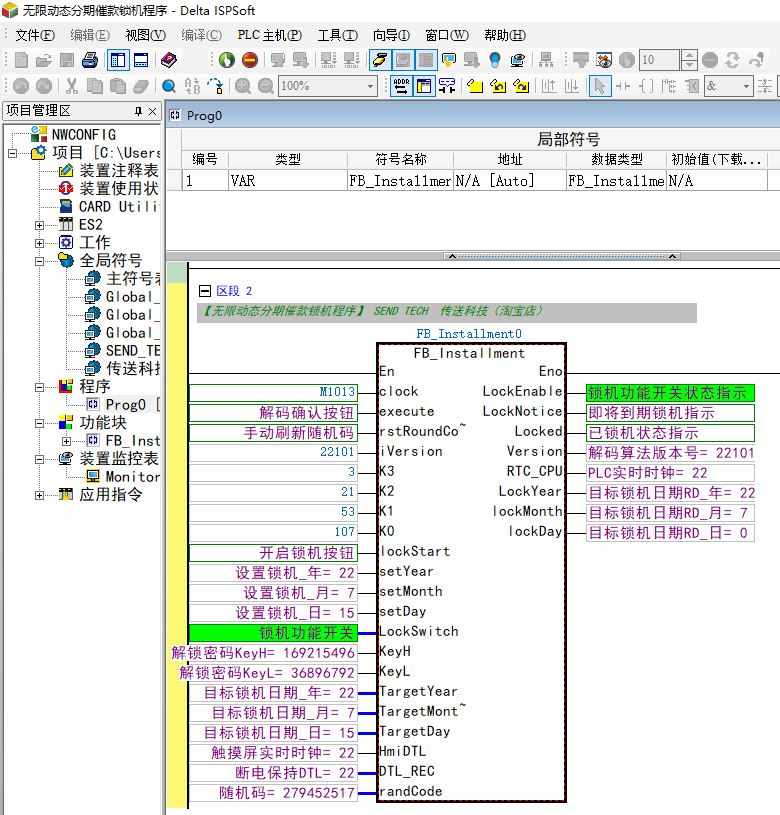This screenshot has height=815, width=780.
Task: Open the 视图(V) menu
Action: pyautogui.click(x=146, y=35)
